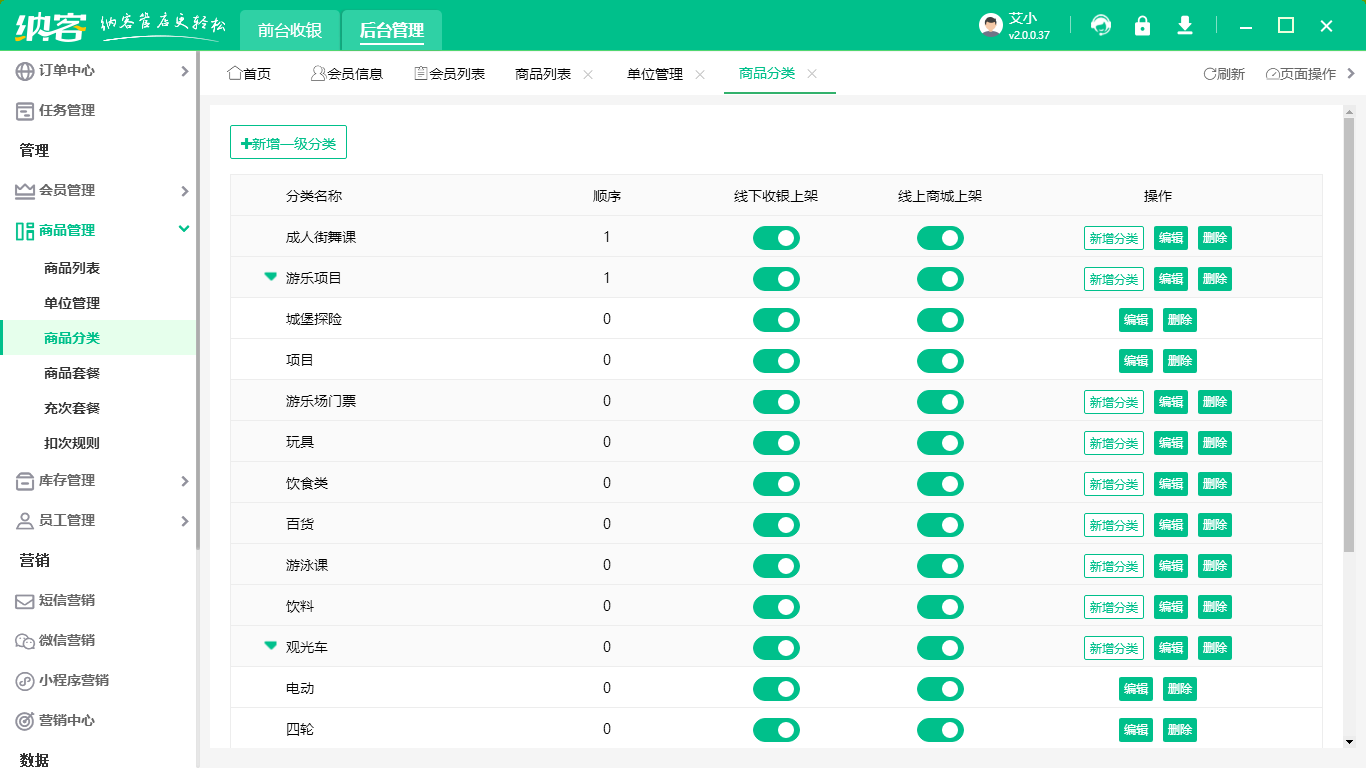Screen dimensions: 1366x768
Task: Click the lock screen icon
Action: click(x=1143, y=27)
